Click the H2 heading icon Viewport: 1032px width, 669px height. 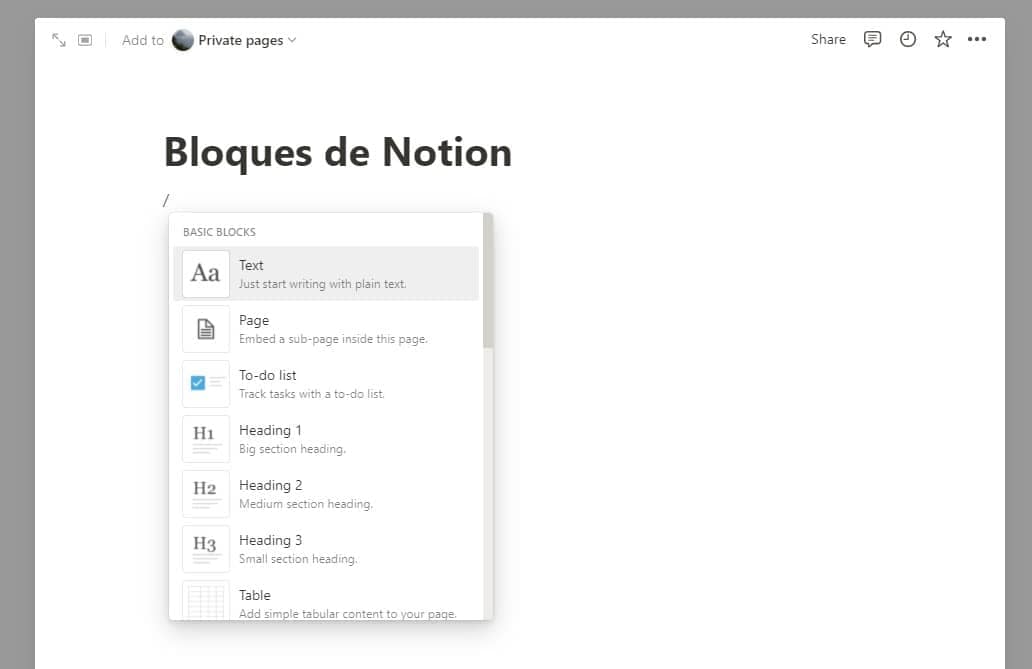(206, 494)
